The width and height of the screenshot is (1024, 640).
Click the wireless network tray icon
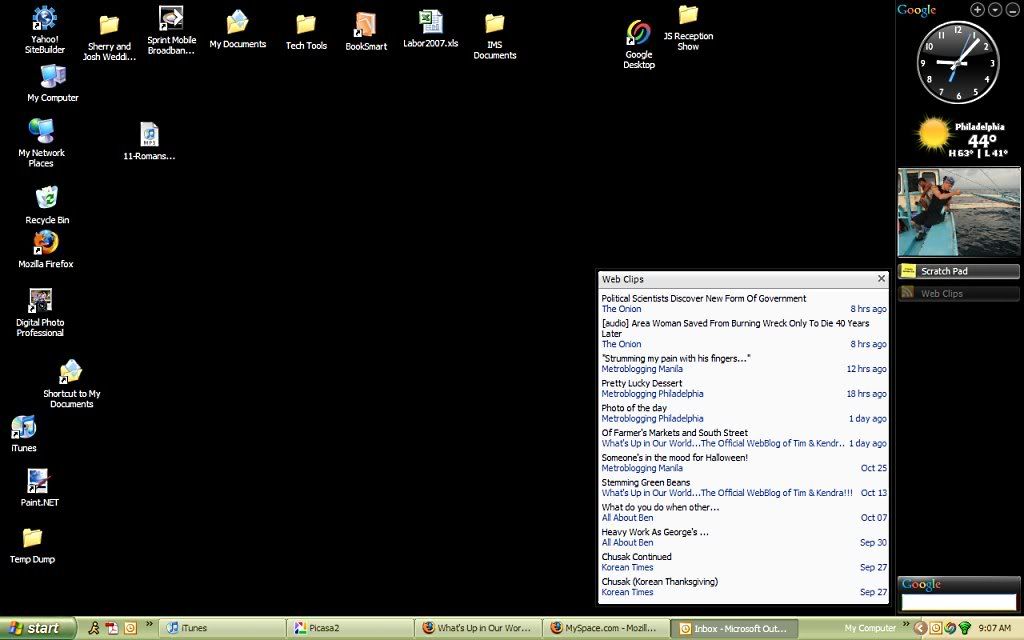pos(965,628)
